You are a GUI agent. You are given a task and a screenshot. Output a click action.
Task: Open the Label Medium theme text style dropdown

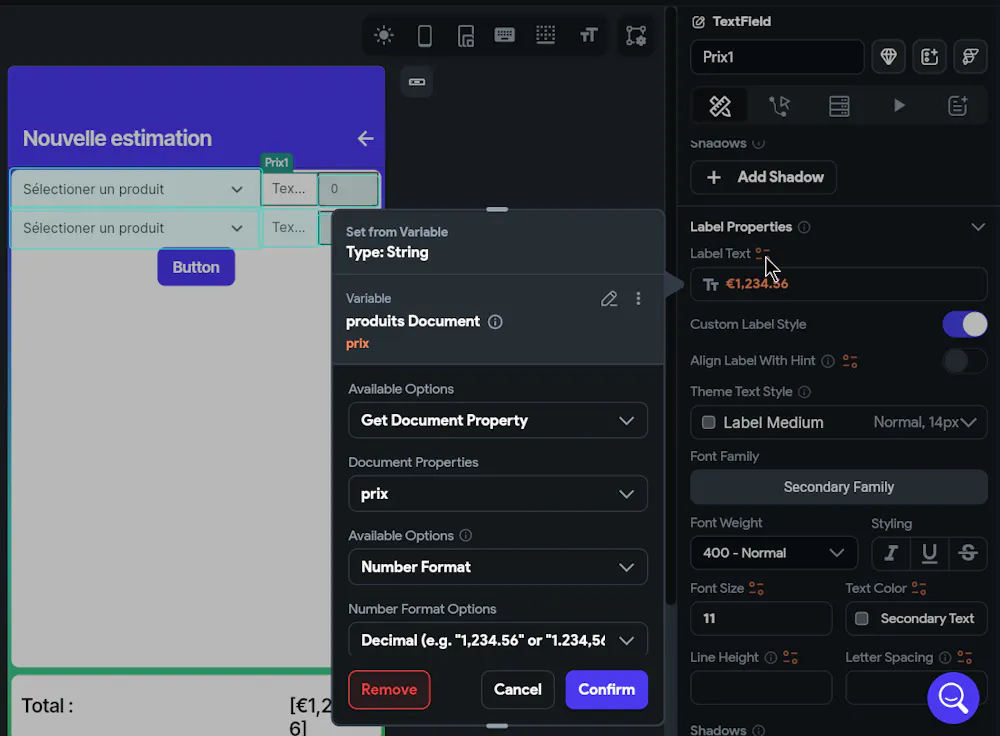pyautogui.click(x=839, y=422)
